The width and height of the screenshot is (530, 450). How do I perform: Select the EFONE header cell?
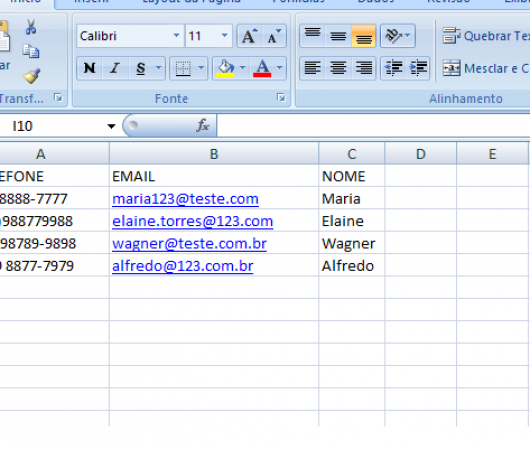coord(54,176)
